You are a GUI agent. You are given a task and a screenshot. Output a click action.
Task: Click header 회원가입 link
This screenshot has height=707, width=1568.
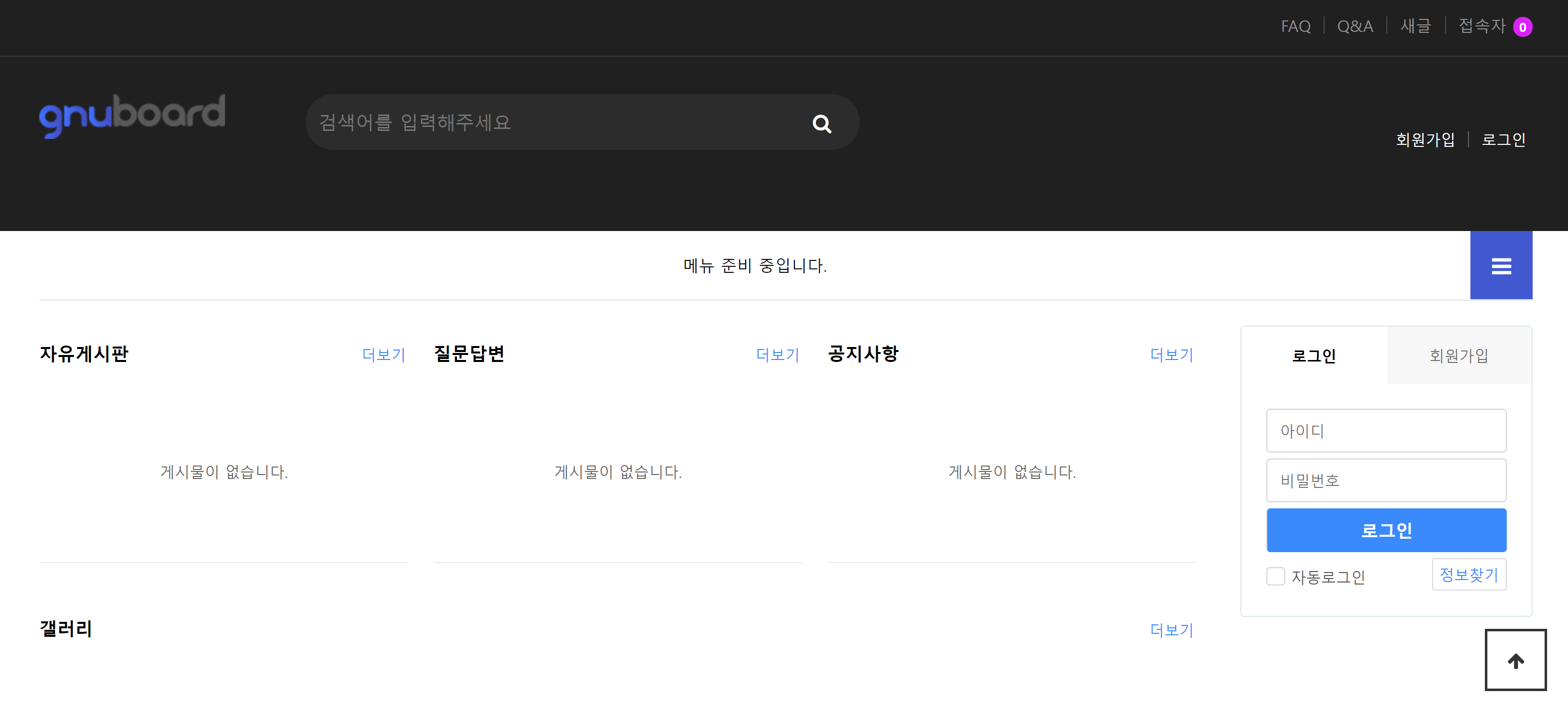pos(1424,139)
